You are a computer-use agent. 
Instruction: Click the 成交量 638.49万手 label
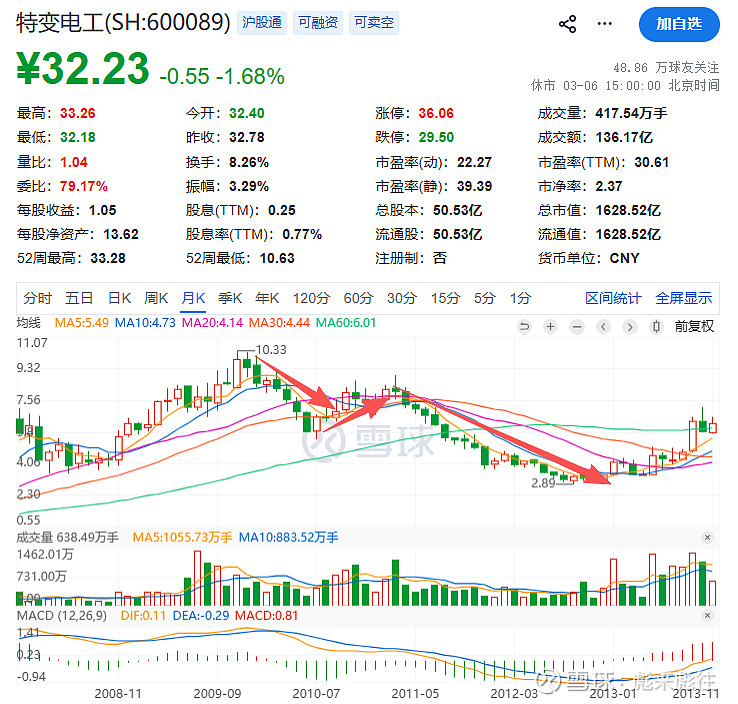click(67, 537)
